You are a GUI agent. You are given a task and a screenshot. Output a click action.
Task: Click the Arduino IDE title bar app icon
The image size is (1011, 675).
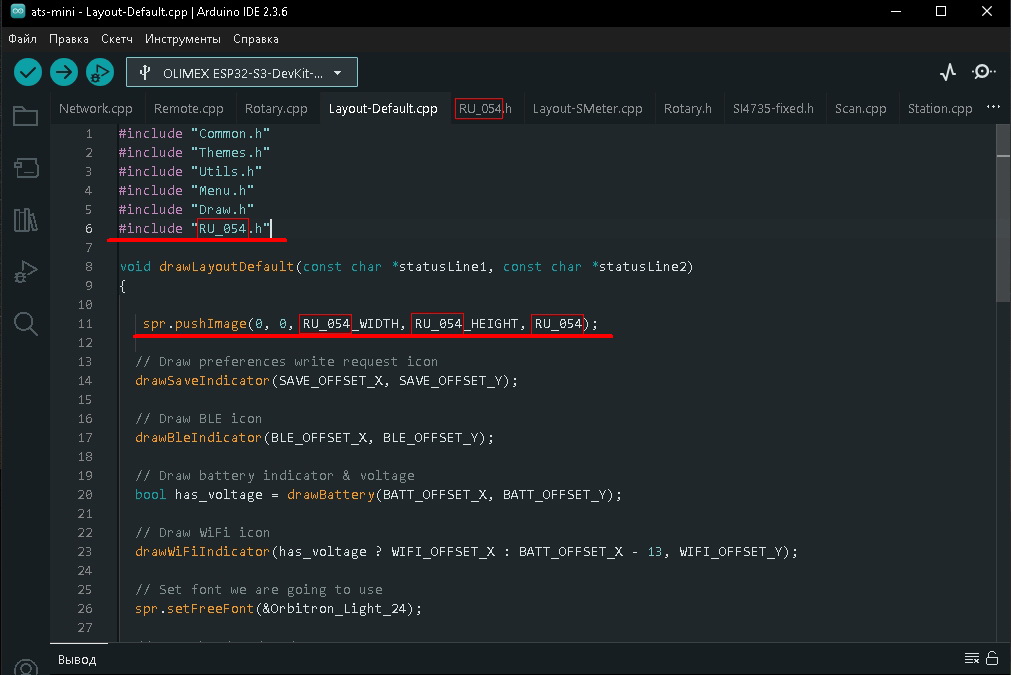click(18, 11)
